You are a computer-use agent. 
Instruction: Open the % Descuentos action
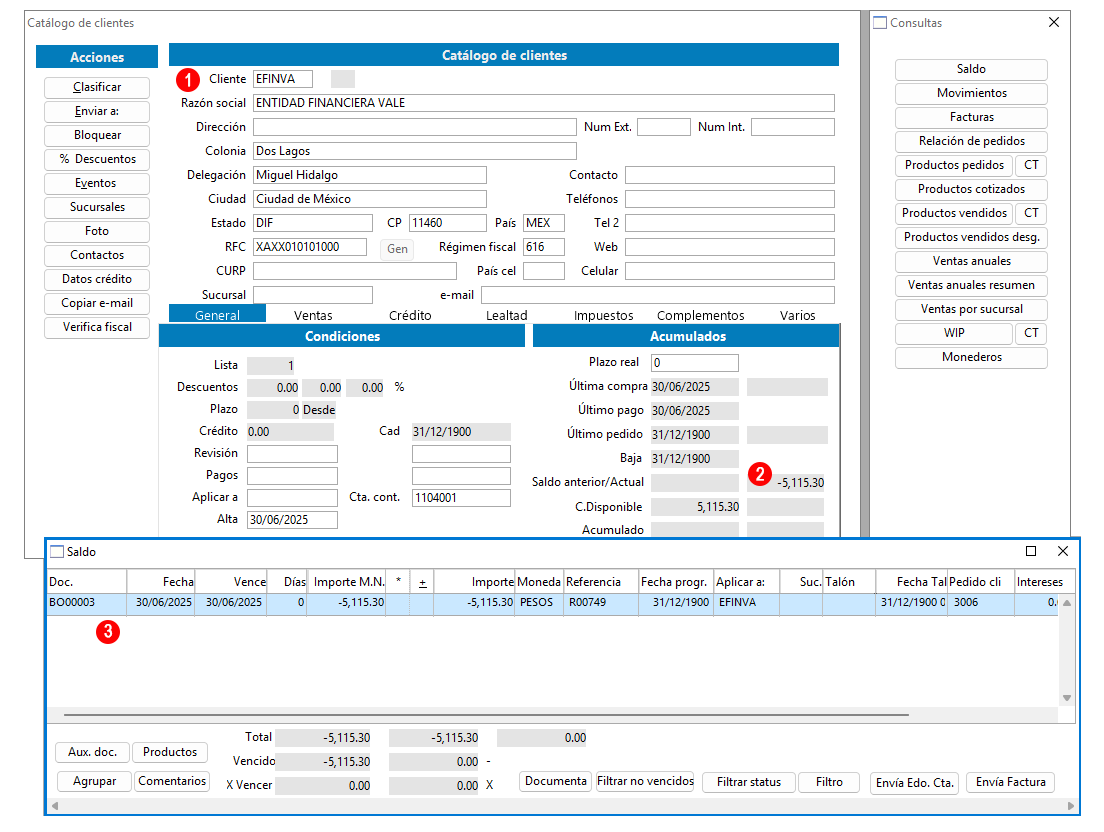[97, 159]
